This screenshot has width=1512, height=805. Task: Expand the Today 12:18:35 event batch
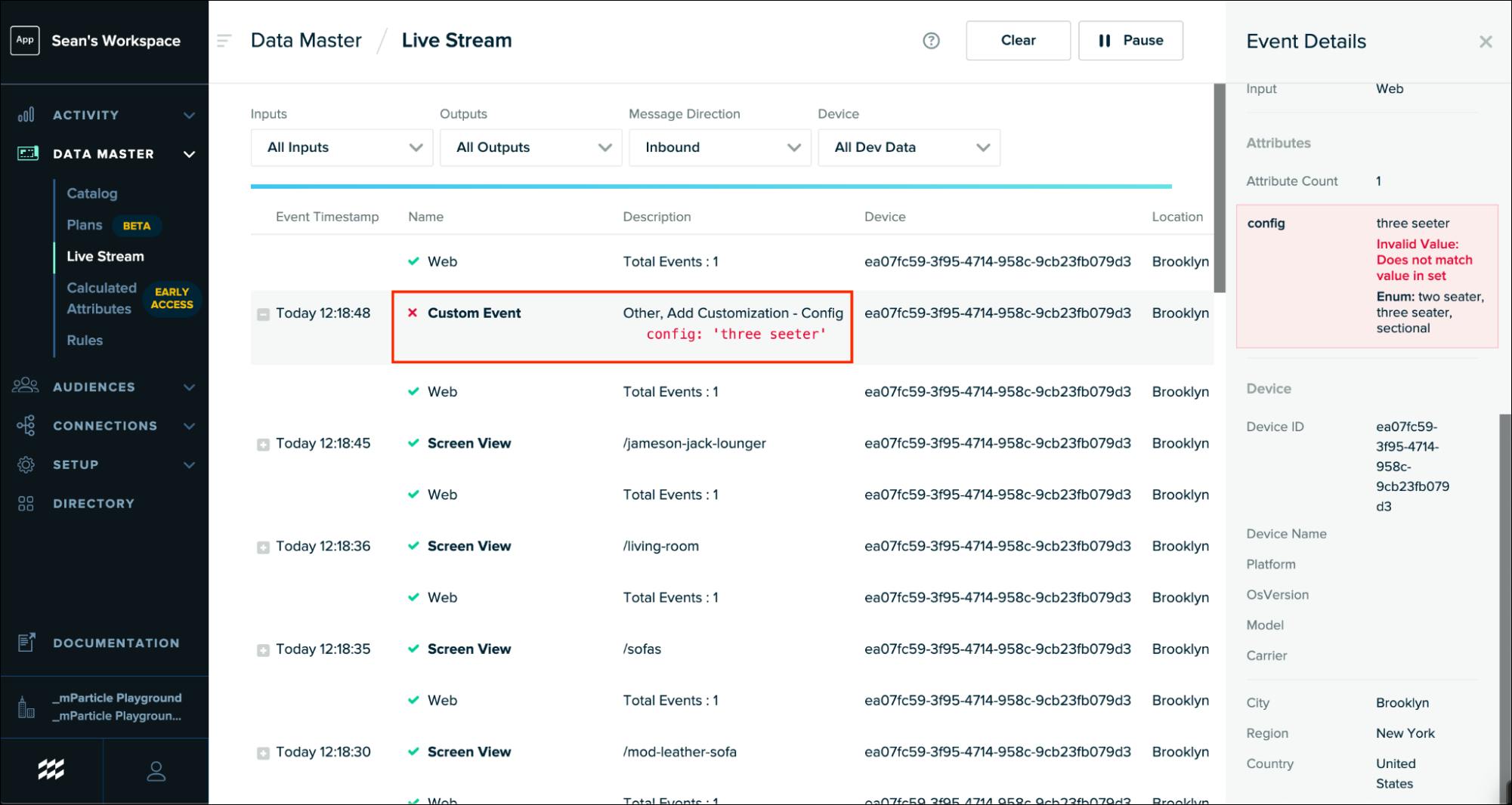click(263, 650)
